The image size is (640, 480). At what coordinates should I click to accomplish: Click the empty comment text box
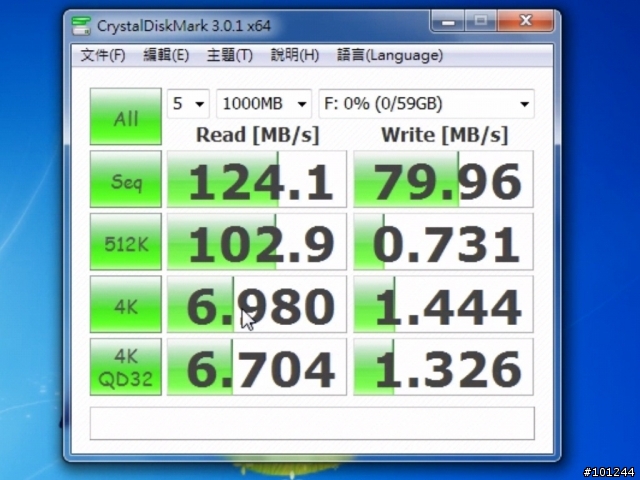click(x=312, y=424)
